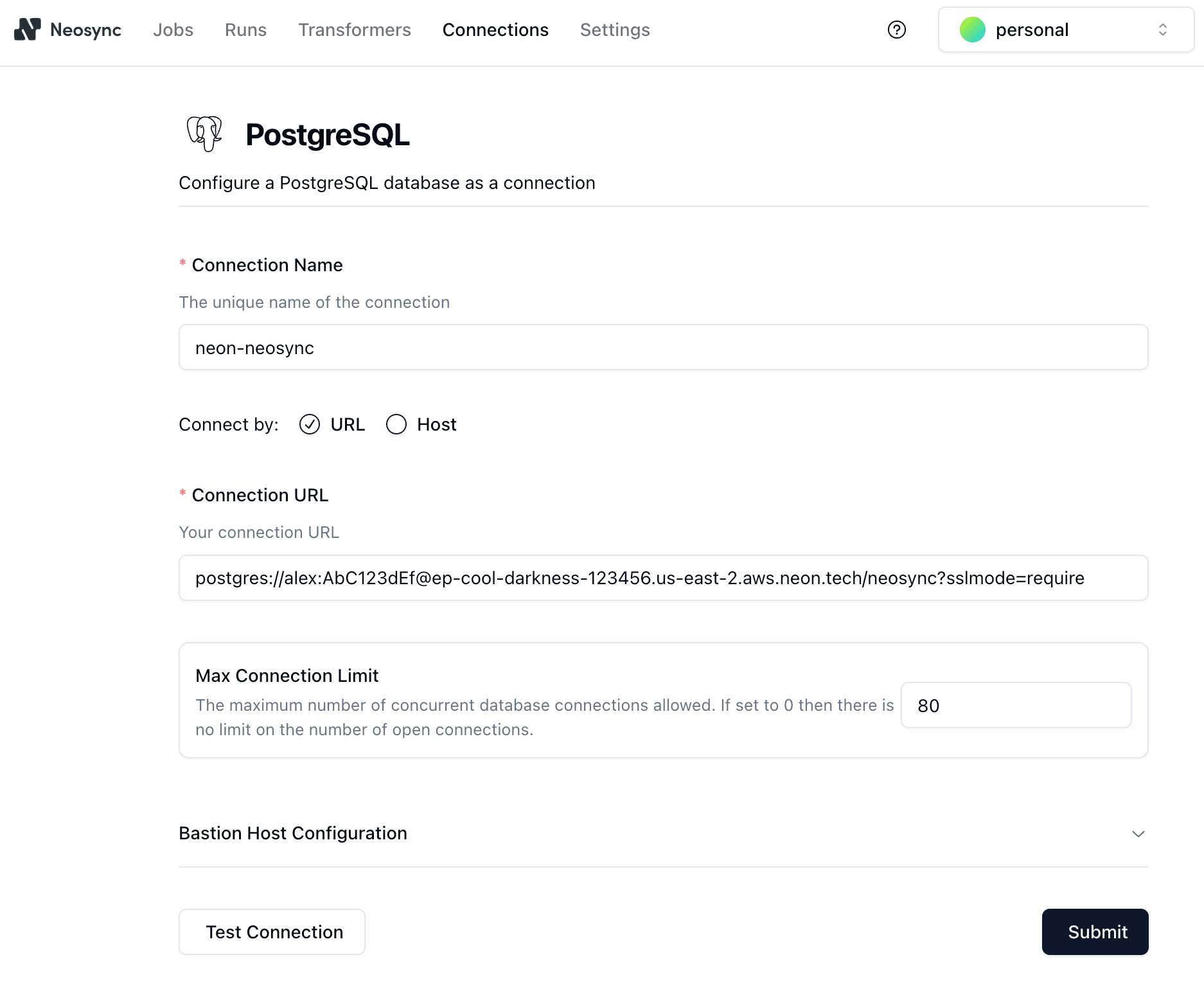1204x982 pixels.
Task: Focus the Connection Name input field
Action: [x=663, y=348]
